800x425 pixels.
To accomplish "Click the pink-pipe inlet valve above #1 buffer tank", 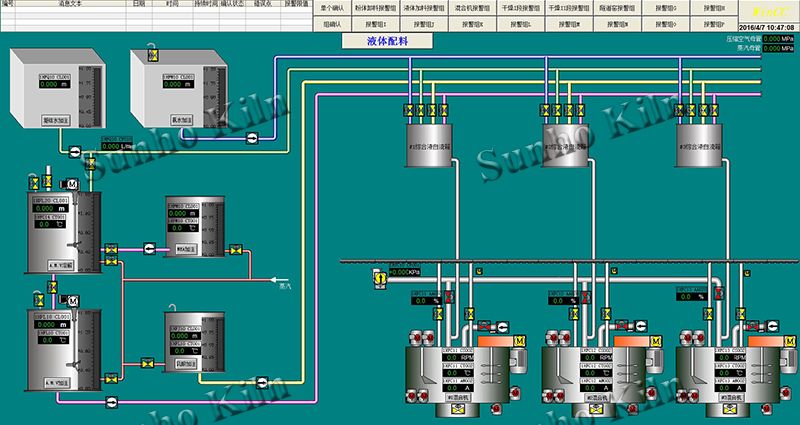I will [x=444, y=110].
